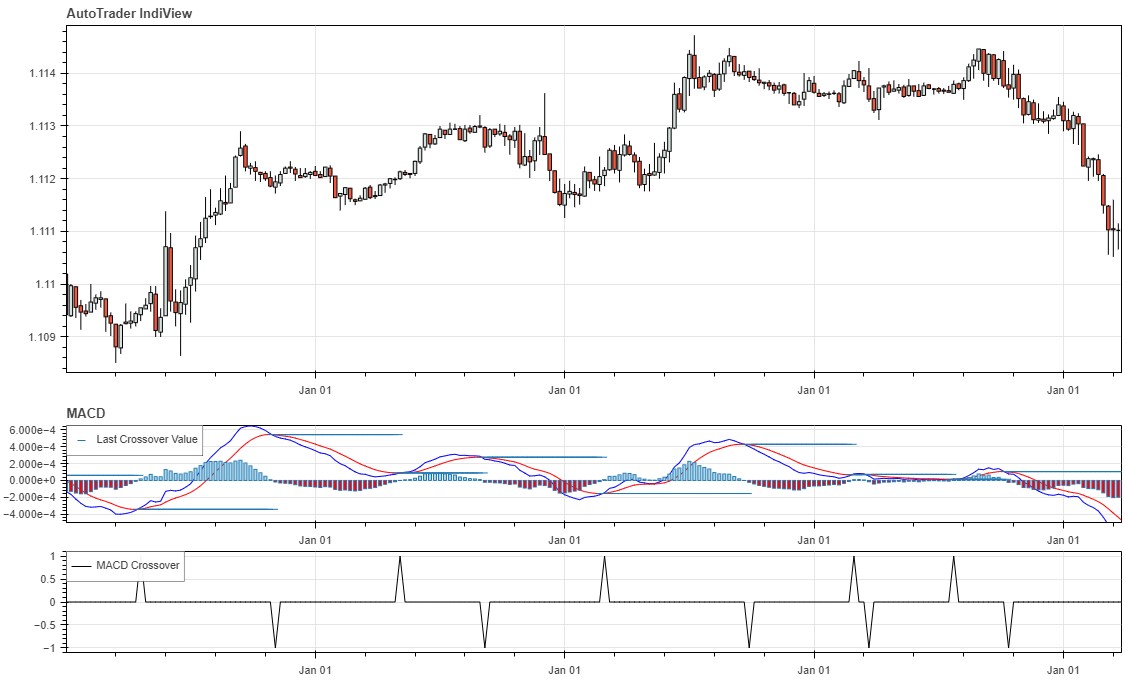The height and width of the screenshot is (680, 1125).
Task: Click the first Jan 01 label under price chart
Action: [x=315, y=390]
